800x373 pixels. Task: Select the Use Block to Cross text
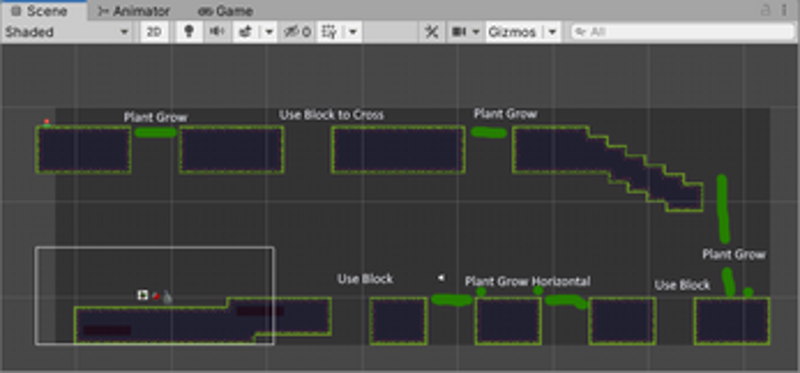[332, 115]
